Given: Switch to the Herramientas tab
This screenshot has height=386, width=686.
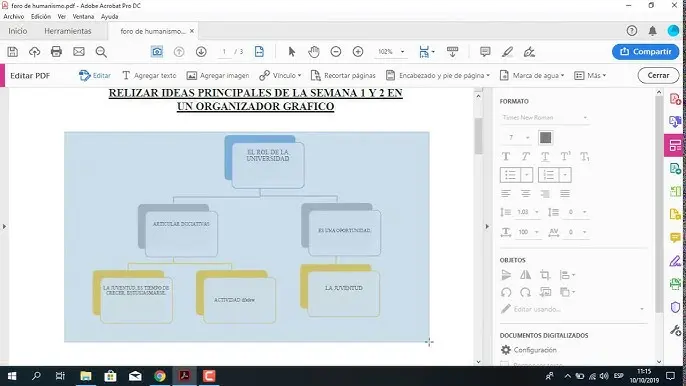Looking at the screenshot, I should [68, 31].
